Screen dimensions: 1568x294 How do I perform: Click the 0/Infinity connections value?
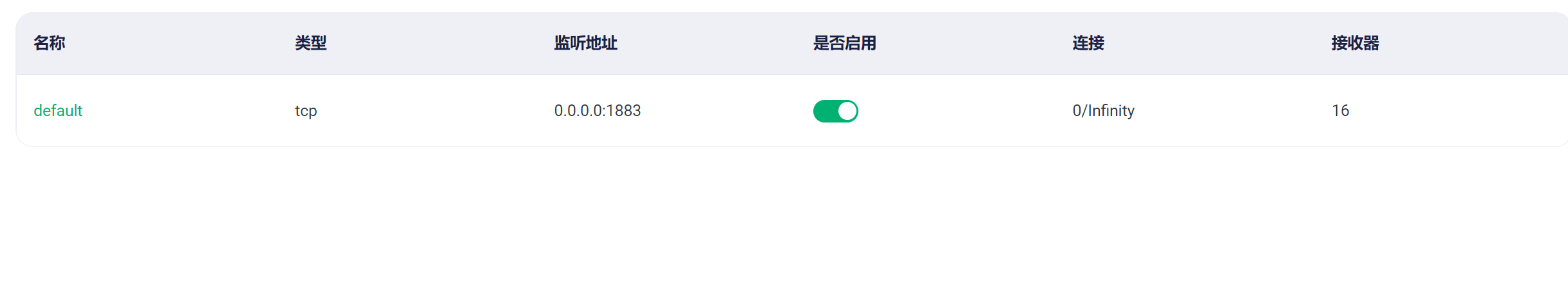1104,111
